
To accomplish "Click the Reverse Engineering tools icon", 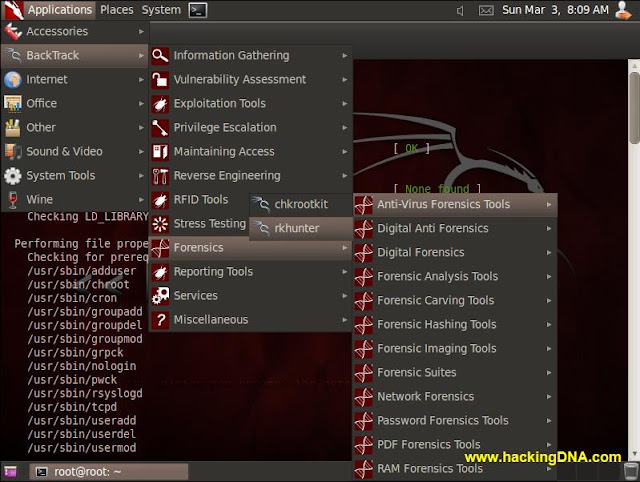I will pos(160,176).
